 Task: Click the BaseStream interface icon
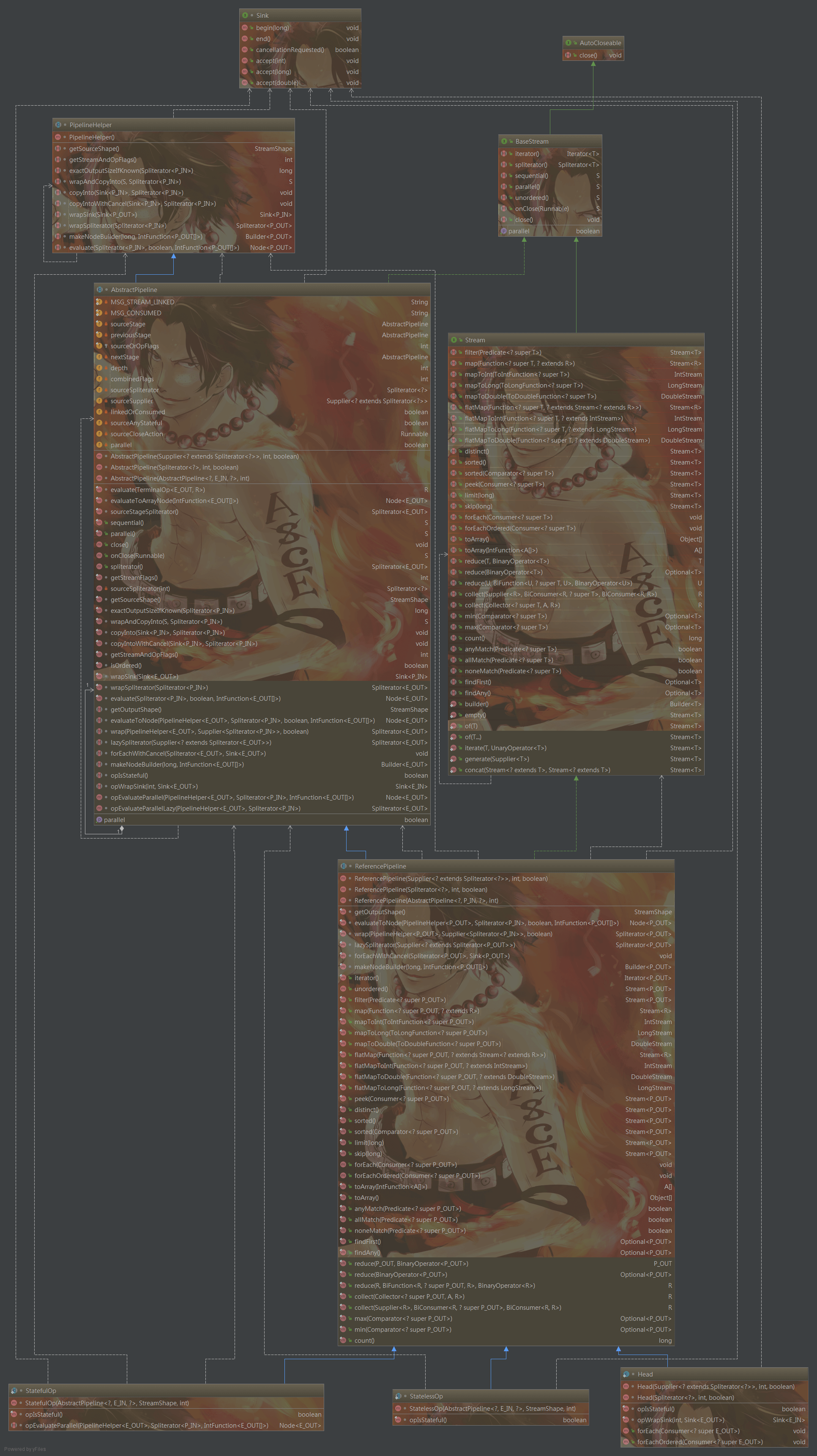pos(504,141)
